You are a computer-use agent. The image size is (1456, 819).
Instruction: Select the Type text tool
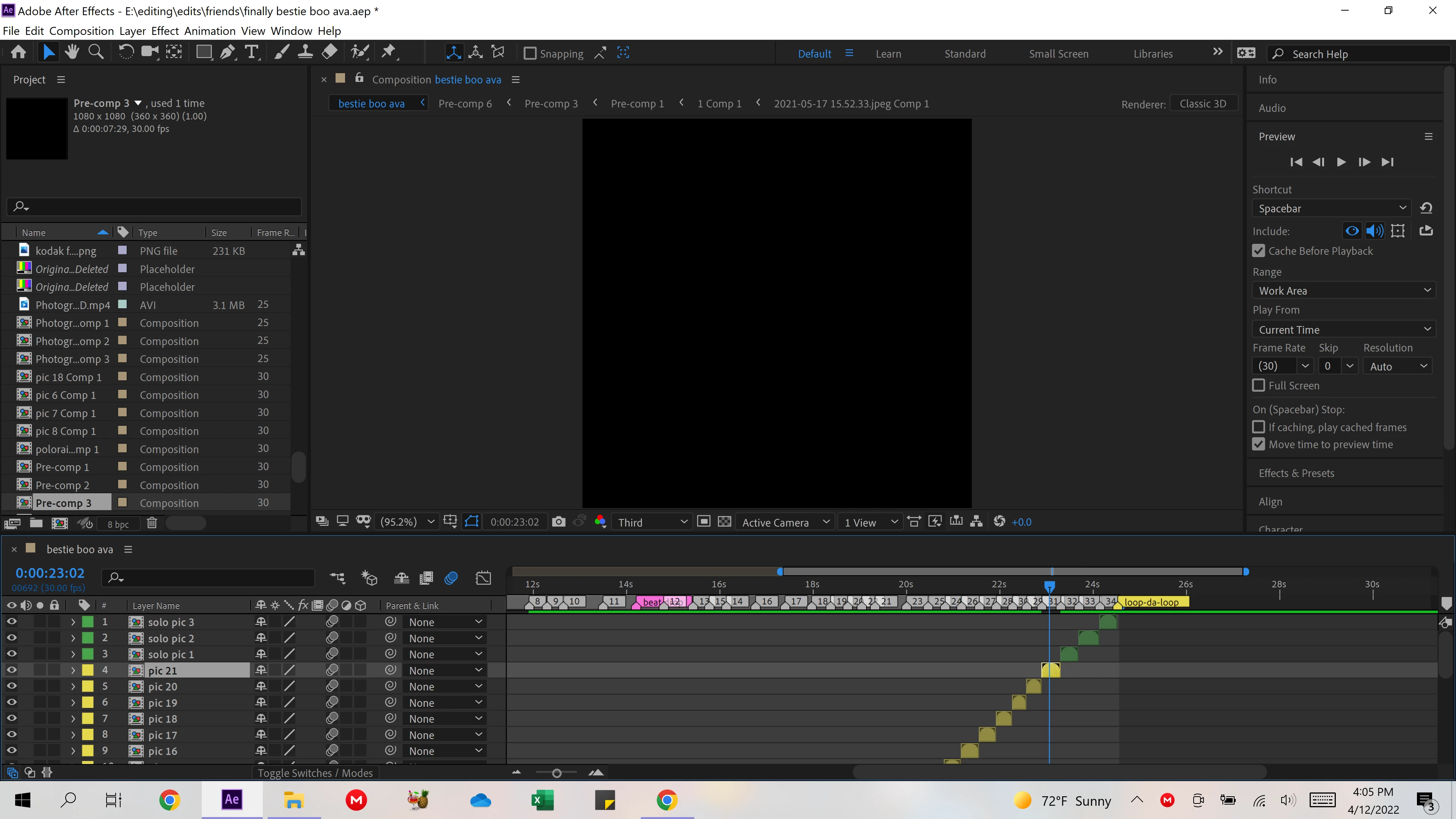pos(251,53)
